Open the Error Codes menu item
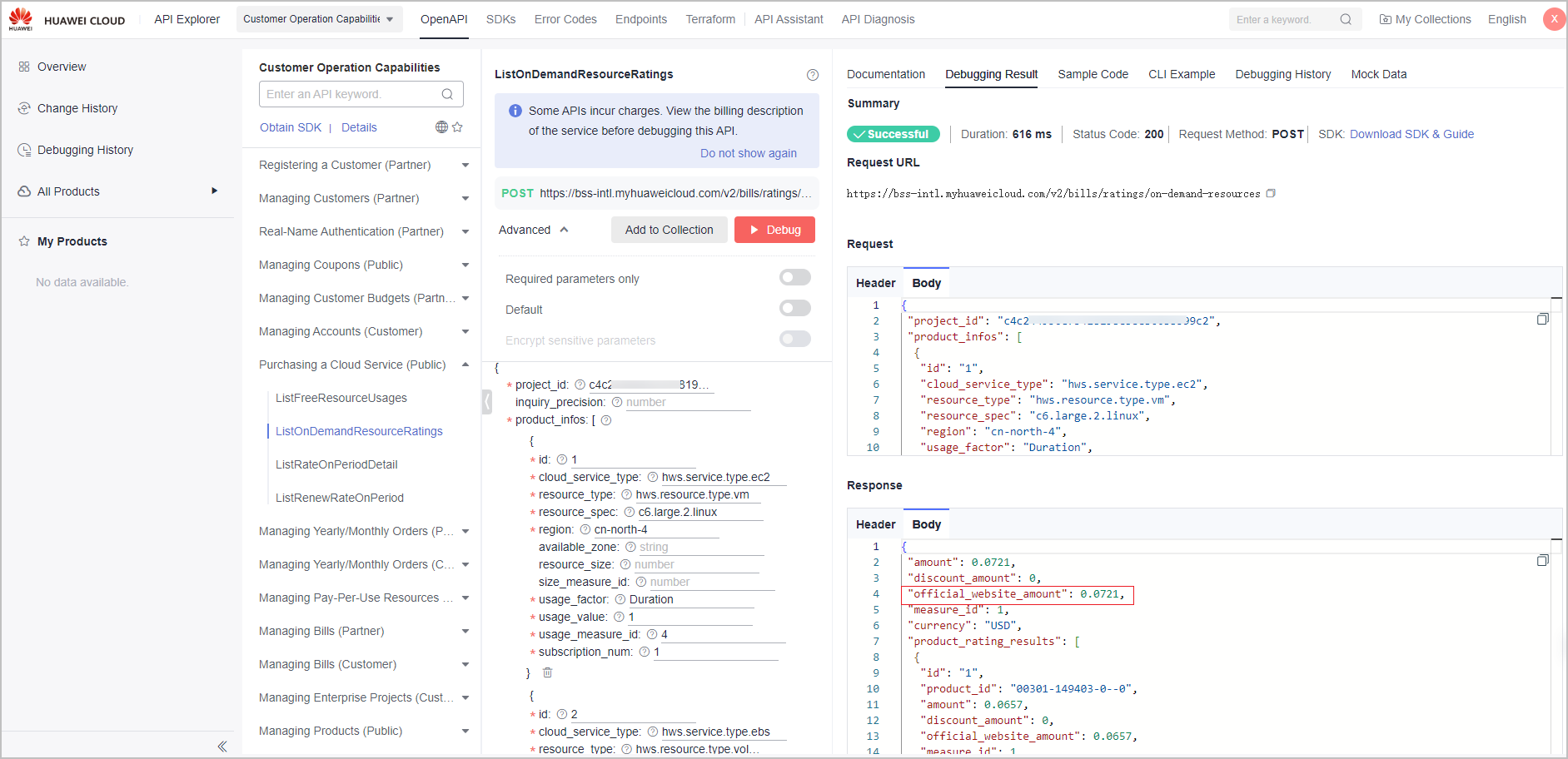Viewport: 1568px width, 759px height. coord(565,19)
